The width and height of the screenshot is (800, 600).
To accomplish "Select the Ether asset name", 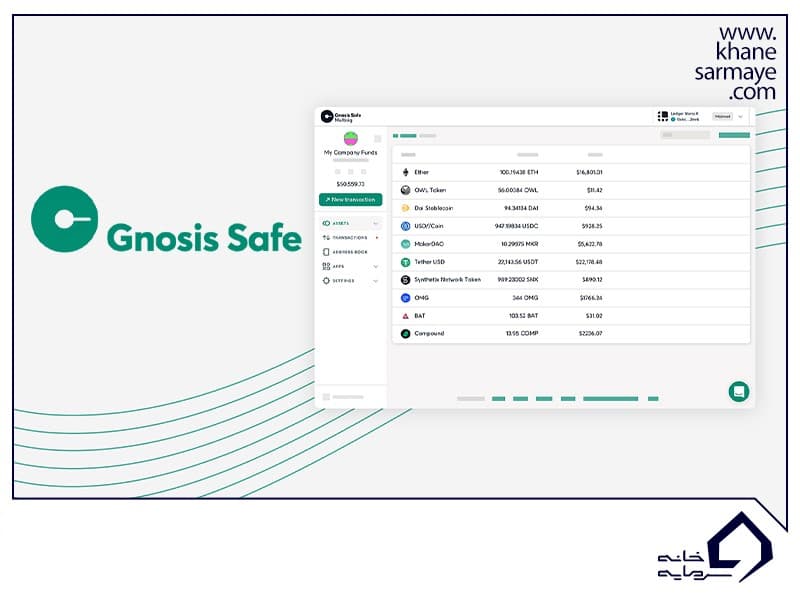I will 421,172.
